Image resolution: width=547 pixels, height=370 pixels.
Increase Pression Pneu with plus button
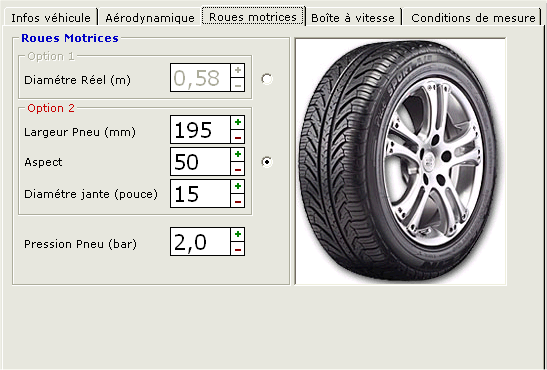(238, 235)
